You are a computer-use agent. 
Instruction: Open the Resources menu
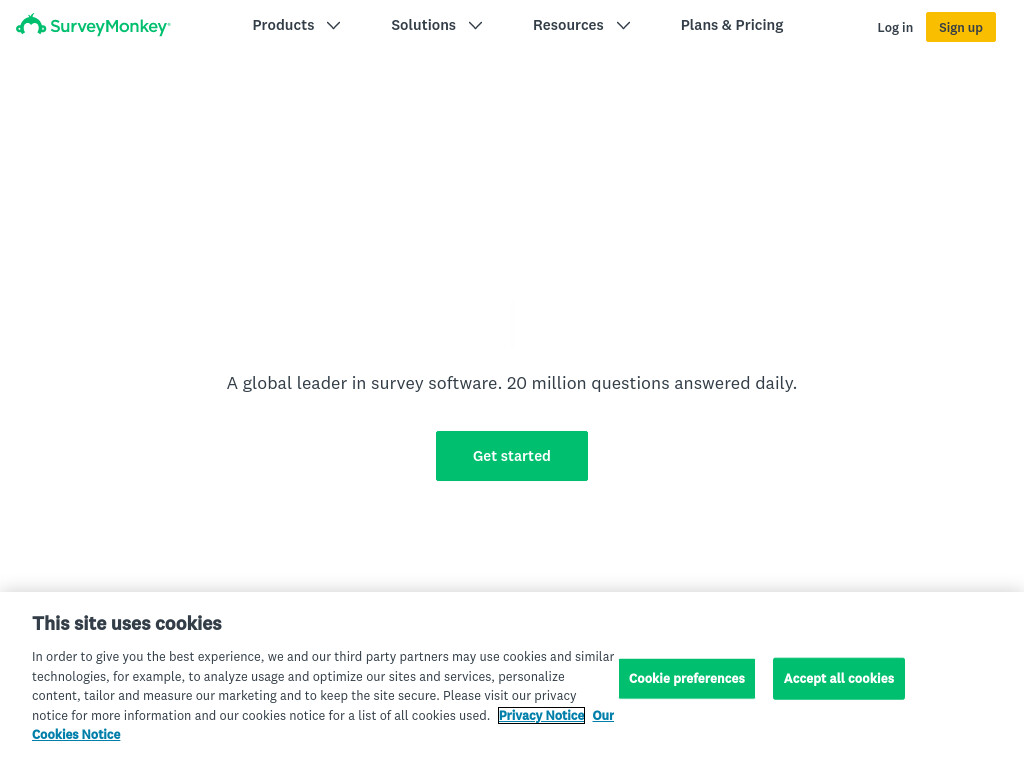[581, 25]
